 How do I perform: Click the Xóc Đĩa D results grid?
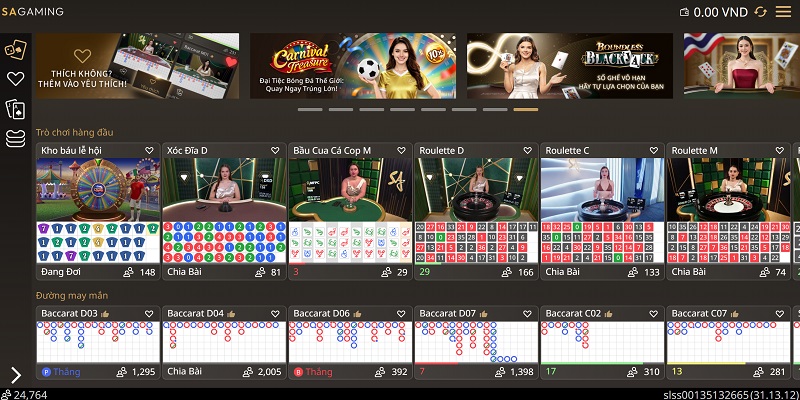coord(224,242)
